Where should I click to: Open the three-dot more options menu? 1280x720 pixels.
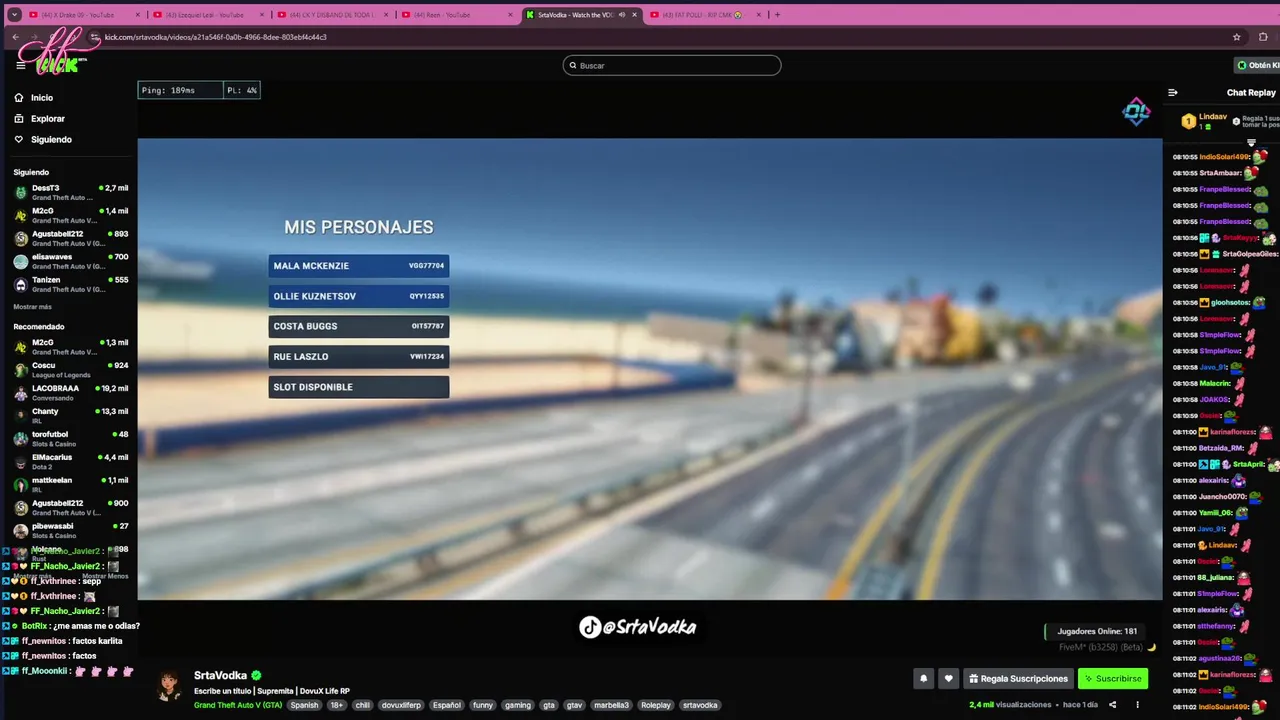(x=1137, y=705)
